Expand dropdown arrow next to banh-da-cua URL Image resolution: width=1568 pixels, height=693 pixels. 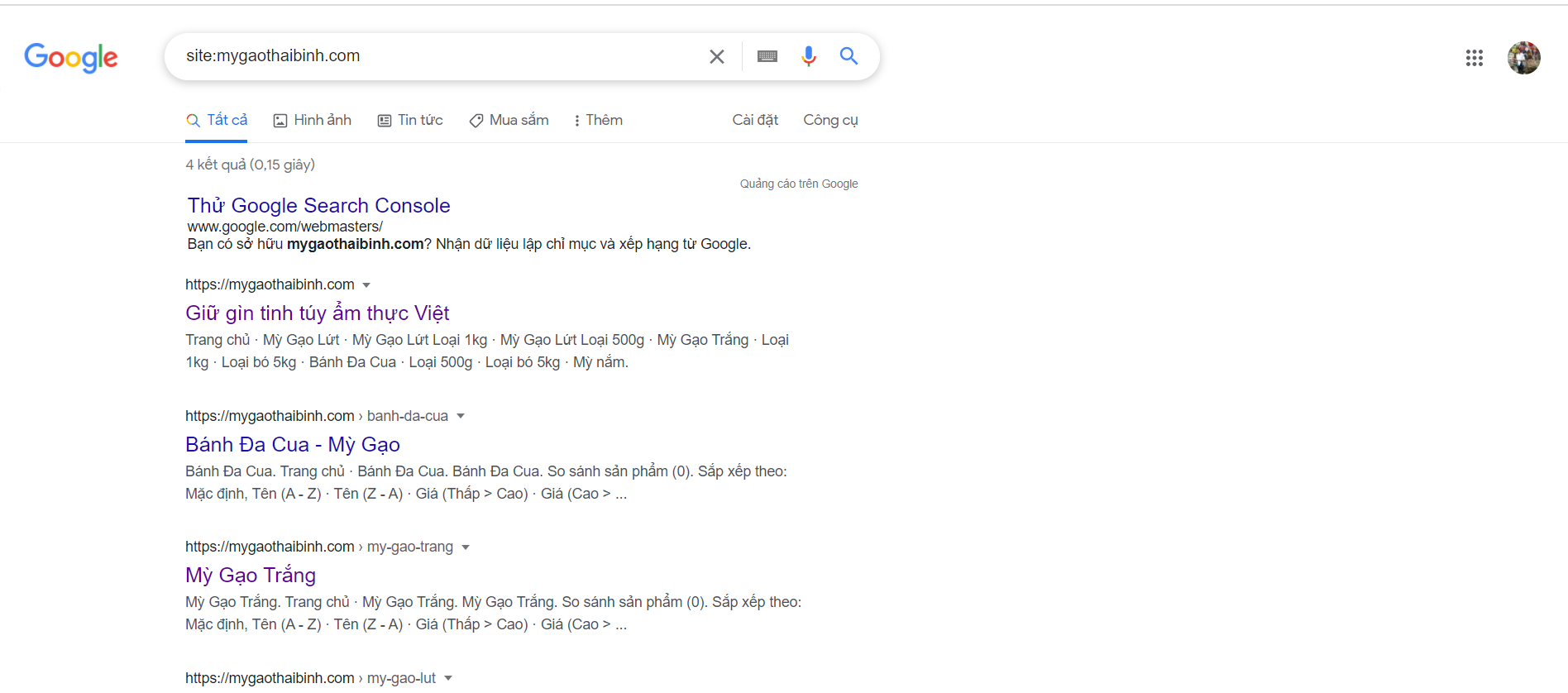[461, 416]
